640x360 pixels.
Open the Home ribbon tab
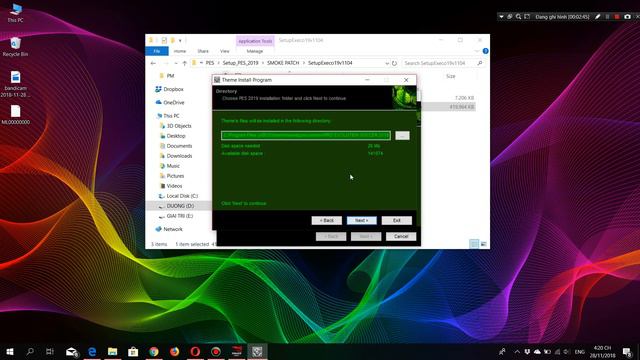[180, 51]
